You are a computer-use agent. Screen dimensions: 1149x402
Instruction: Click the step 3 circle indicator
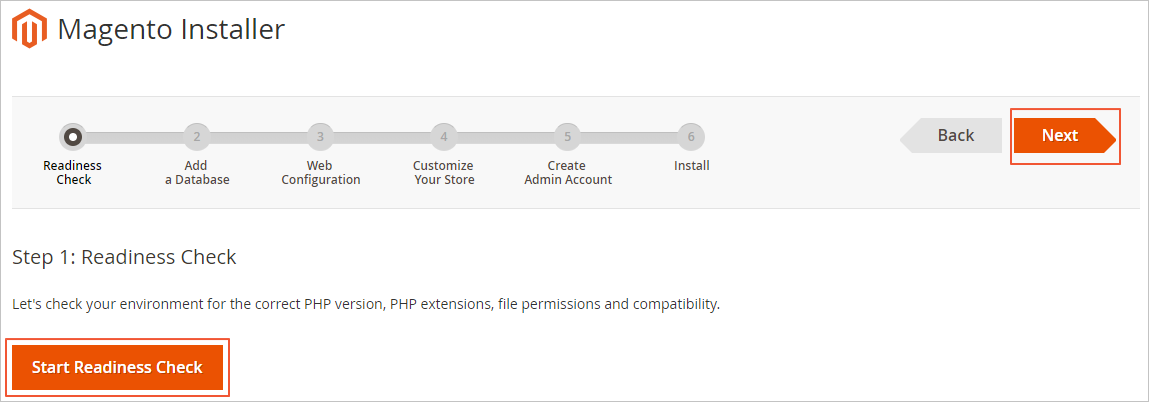tap(320, 136)
